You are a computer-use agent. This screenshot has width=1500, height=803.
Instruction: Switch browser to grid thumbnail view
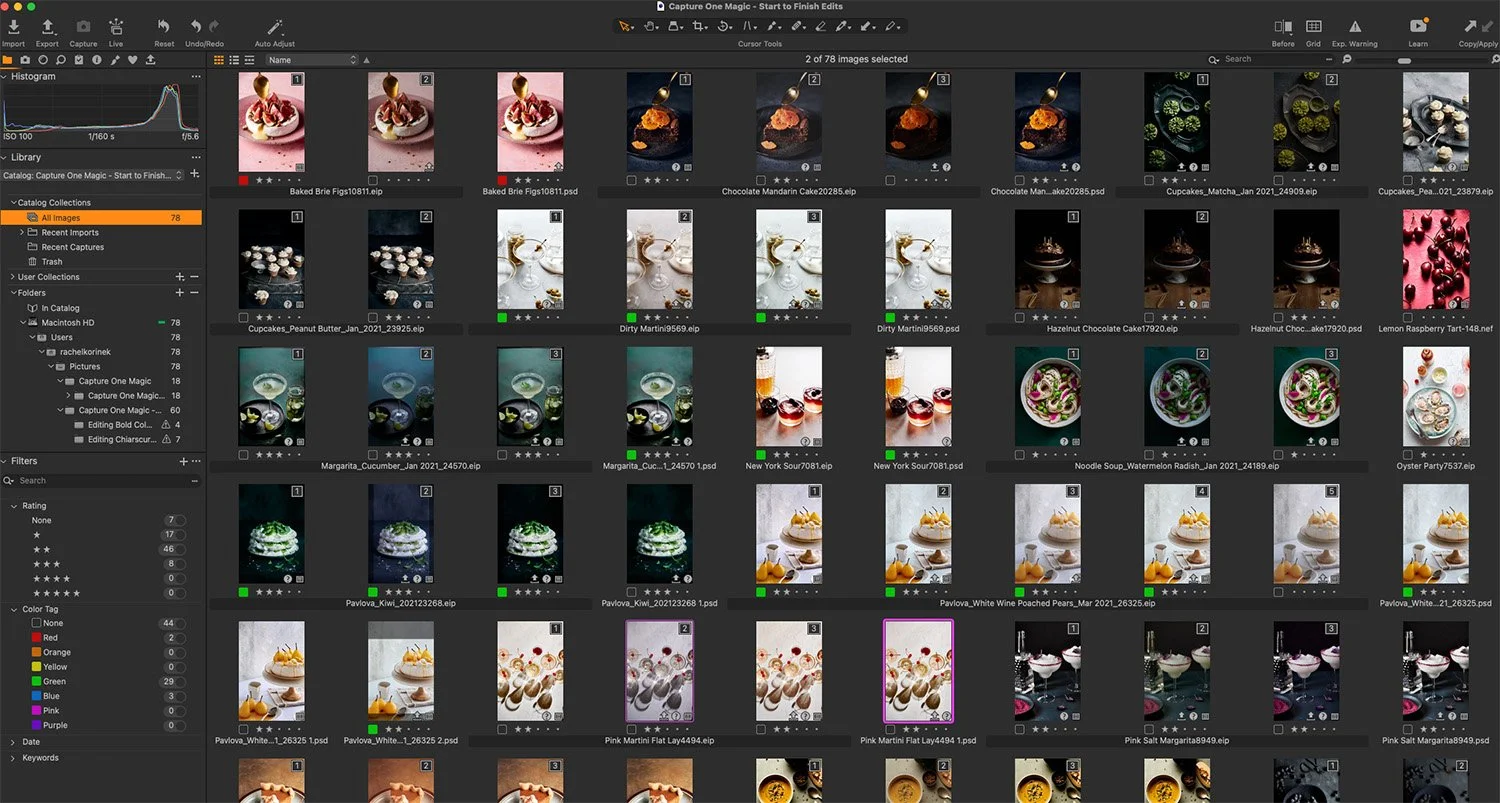[219, 60]
